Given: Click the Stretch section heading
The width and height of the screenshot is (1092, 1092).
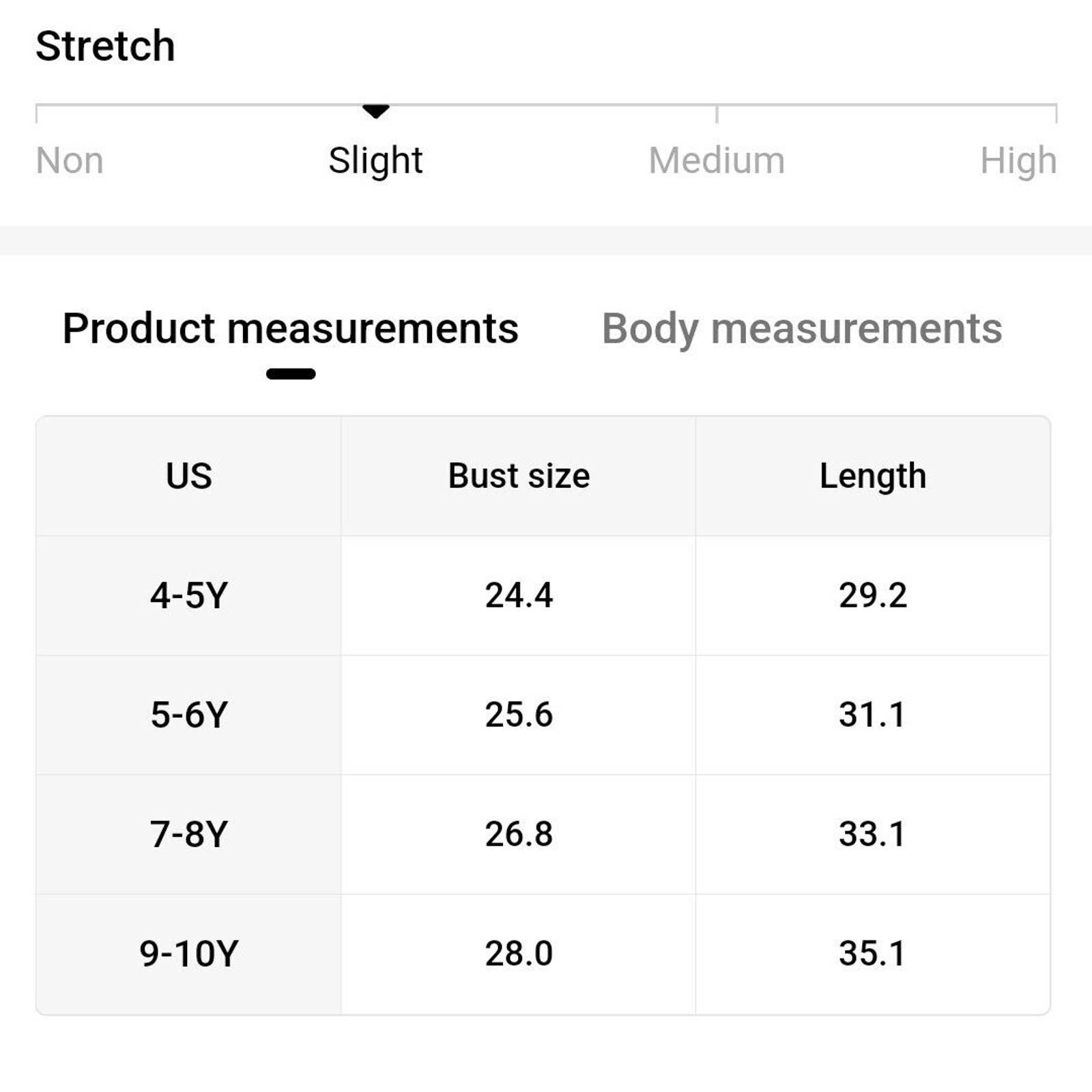Looking at the screenshot, I should coord(105,46).
